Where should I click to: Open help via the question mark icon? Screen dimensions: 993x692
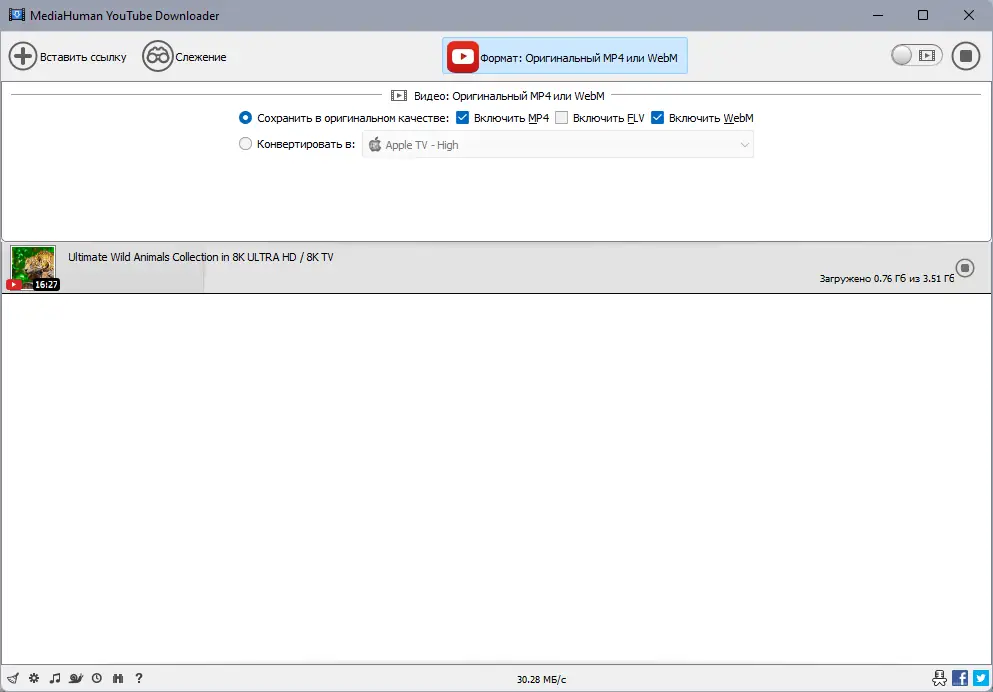click(x=139, y=678)
